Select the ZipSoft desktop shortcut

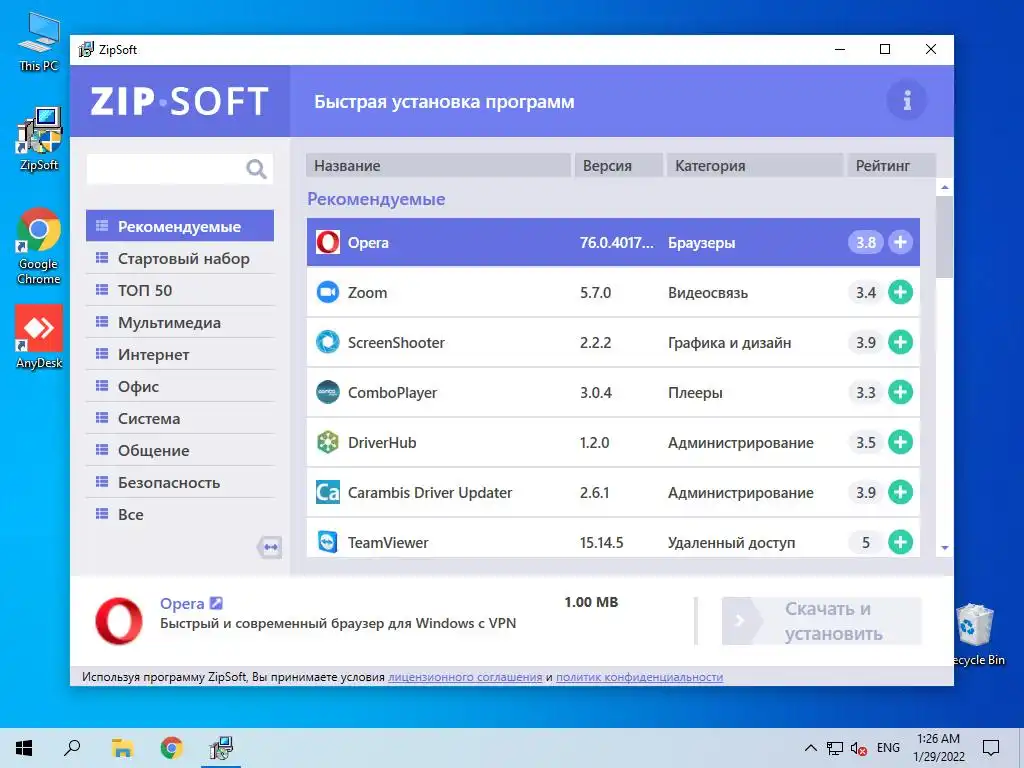tap(39, 139)
